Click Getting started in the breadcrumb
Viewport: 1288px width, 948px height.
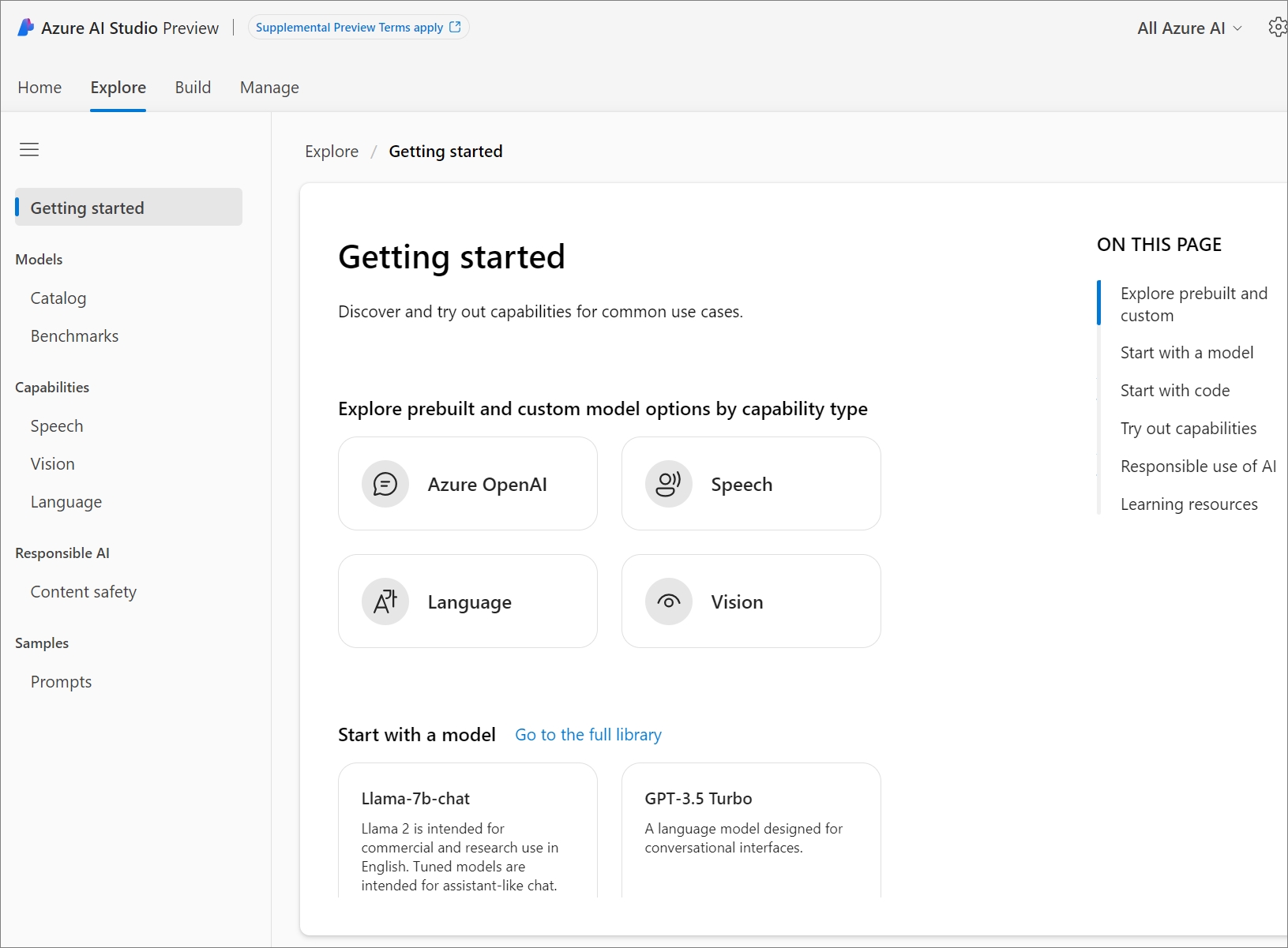[x=445, y=152]
